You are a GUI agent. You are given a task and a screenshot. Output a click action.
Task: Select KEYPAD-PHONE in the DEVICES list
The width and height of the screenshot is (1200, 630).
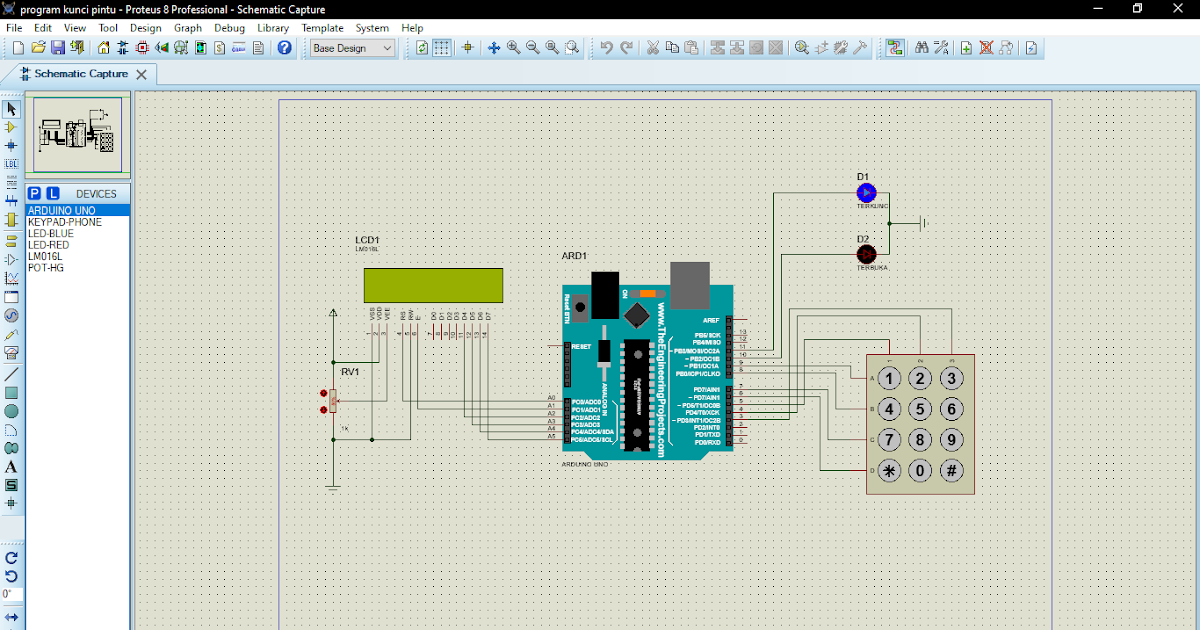point(65,222)
